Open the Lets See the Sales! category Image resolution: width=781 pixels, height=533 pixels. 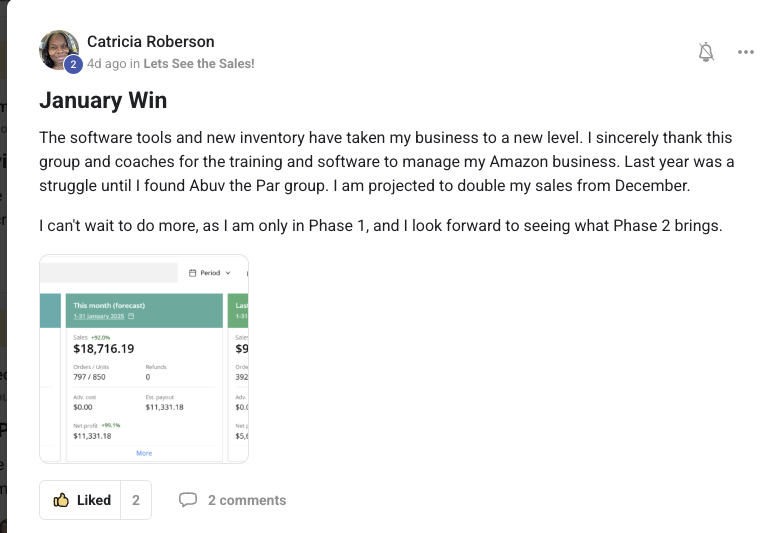pyautogui.click(x=199, y=63)
